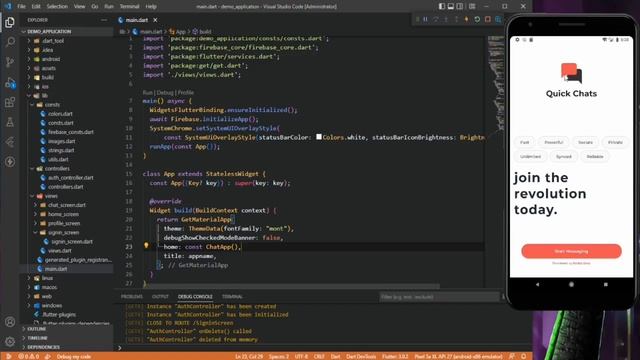Open the Source Control view
Image resolution: width=640 pixels, height=360 pixels.
tap(10, 62)
